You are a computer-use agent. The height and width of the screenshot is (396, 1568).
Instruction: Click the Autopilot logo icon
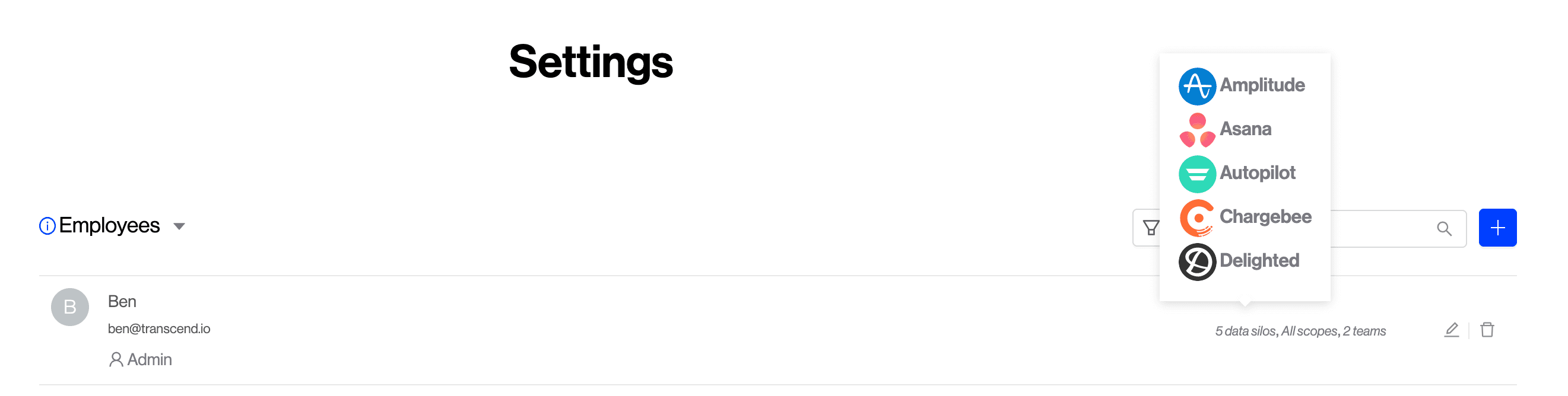pos(1196,174)
